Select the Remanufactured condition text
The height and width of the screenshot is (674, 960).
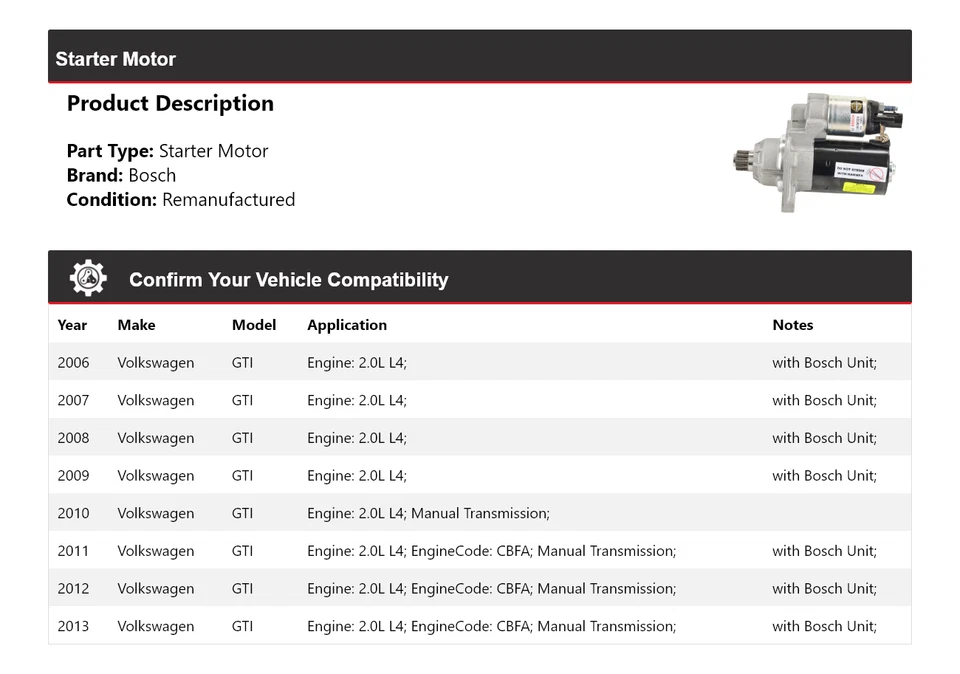(229, 199)
